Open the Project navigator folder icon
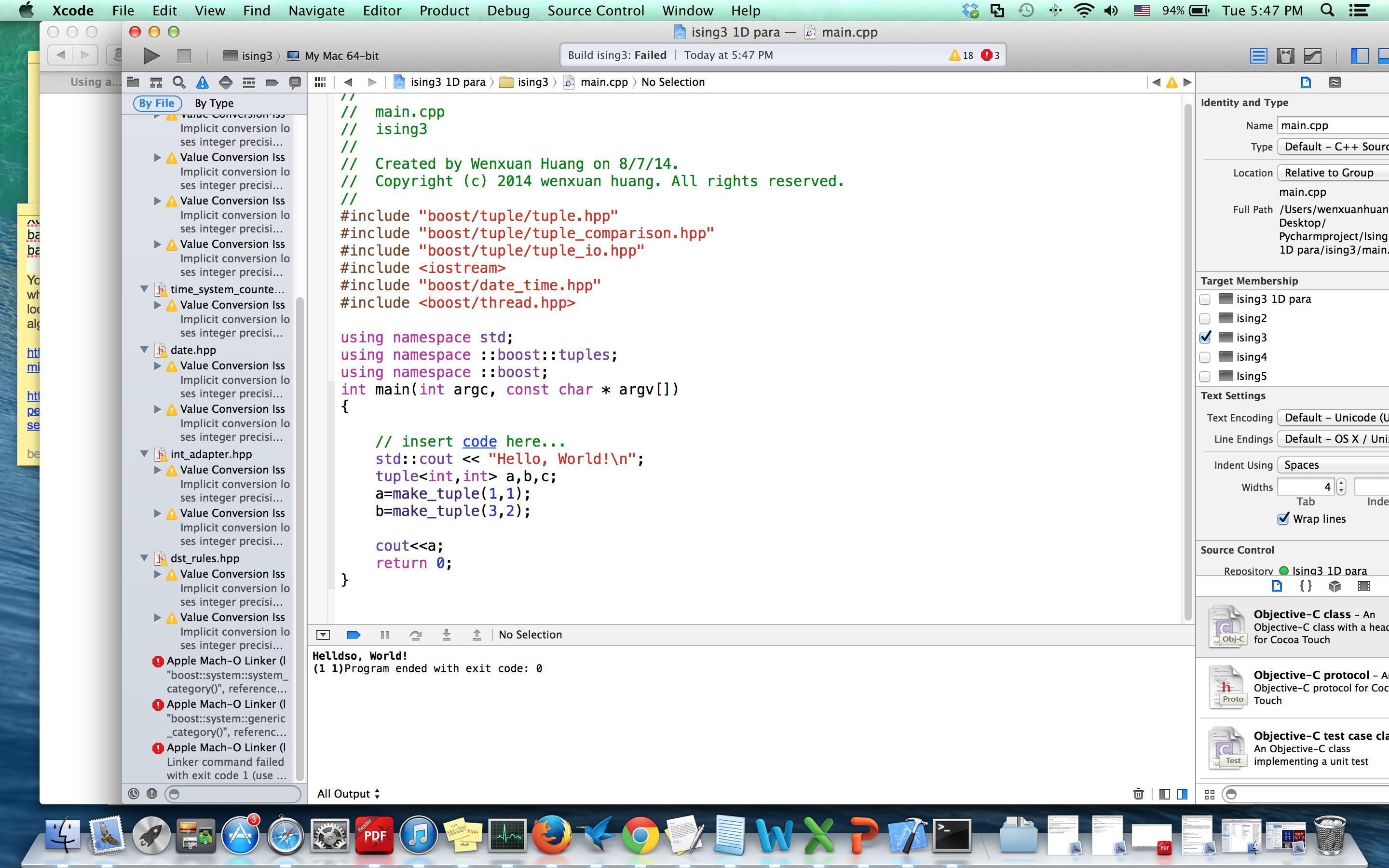Viewport: 1389px width, 868px height. [133, 82]
